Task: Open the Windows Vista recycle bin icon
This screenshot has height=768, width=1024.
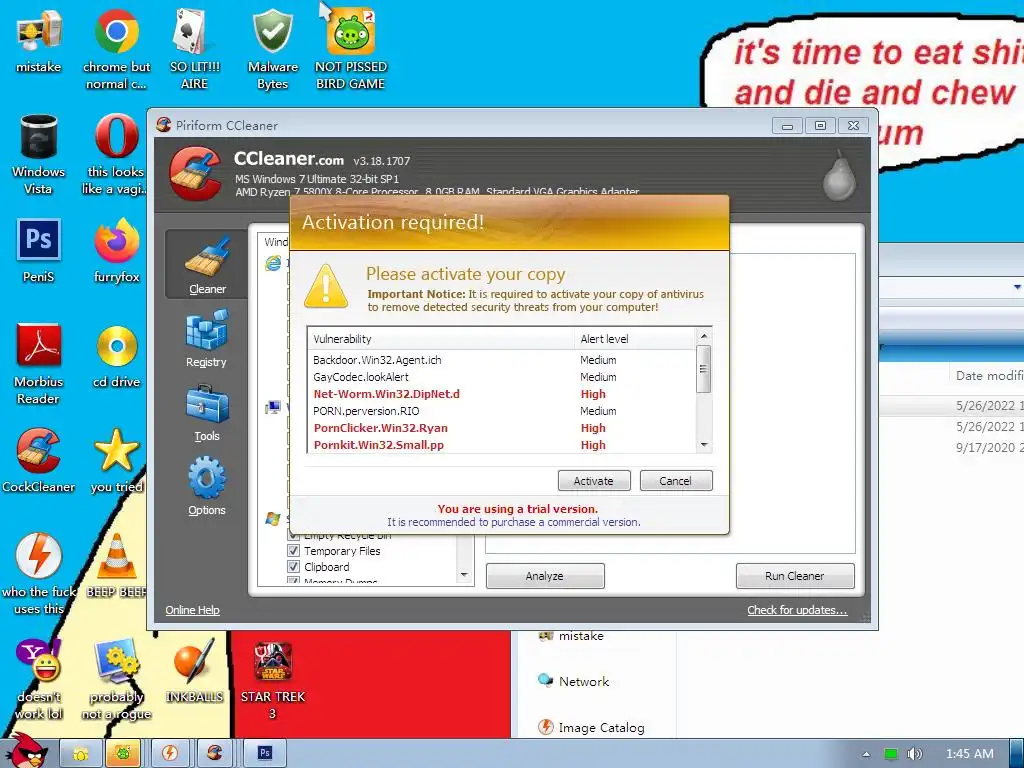Action: [39, 154]
